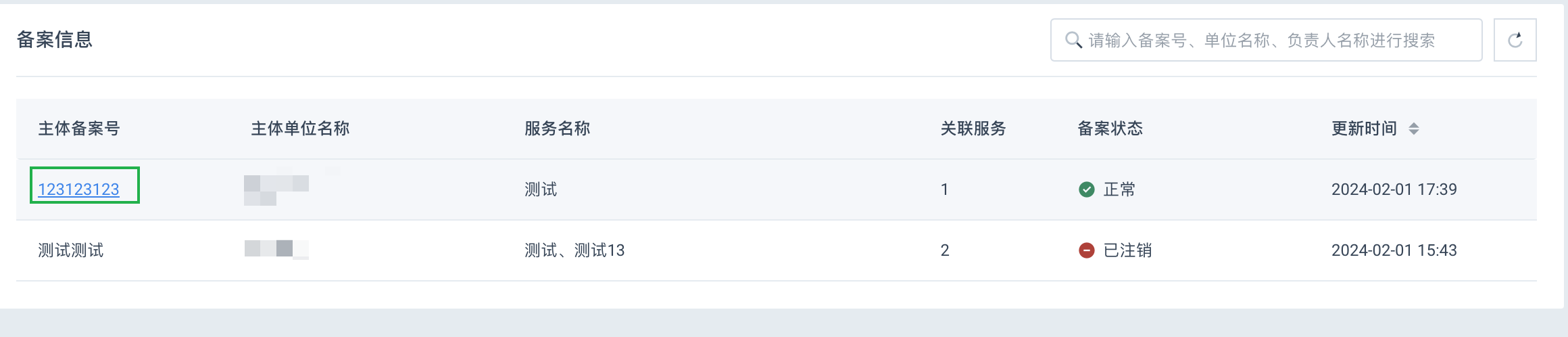Click the red cancelled status icon

click(1087, 250)
